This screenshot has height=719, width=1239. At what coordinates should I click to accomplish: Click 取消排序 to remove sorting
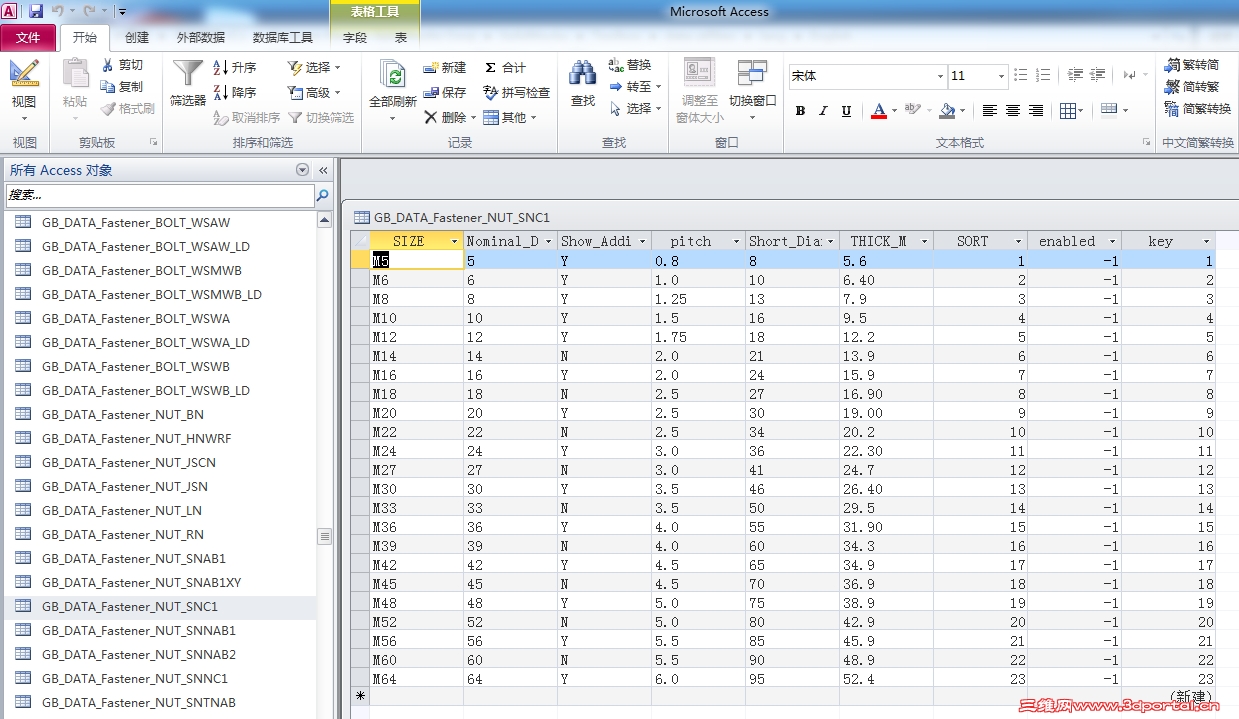click(246, 118)
